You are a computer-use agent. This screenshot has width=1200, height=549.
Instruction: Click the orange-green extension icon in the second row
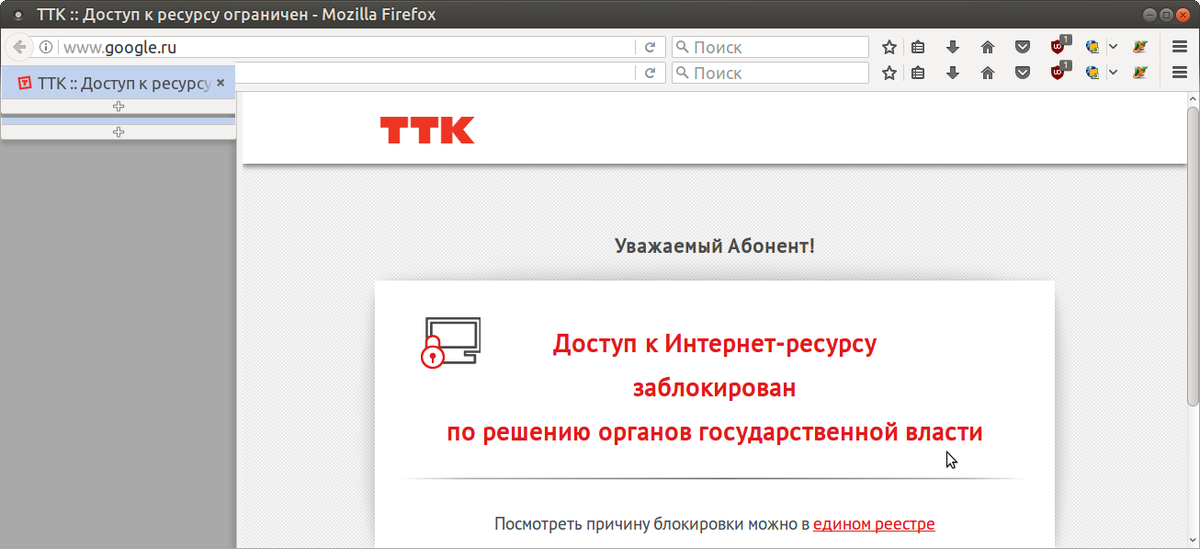point(1139,73)
